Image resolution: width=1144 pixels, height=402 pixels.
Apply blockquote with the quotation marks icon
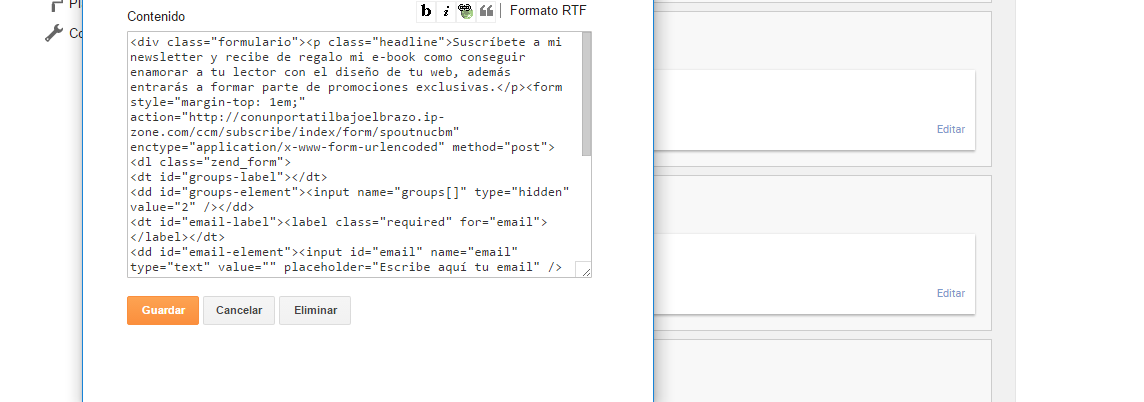click(486, 11)
